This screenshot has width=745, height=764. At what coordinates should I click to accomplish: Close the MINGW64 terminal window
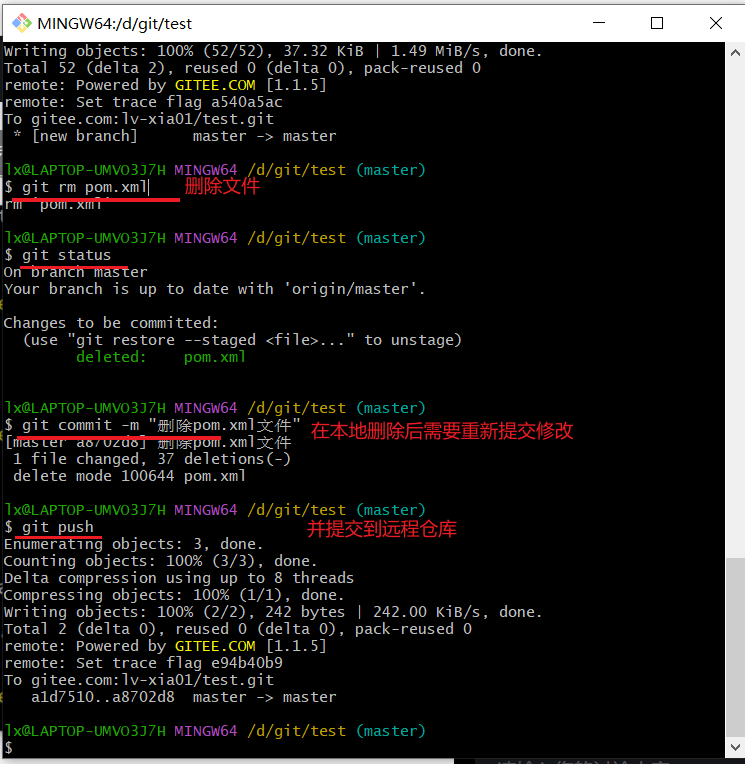(716, 23)
